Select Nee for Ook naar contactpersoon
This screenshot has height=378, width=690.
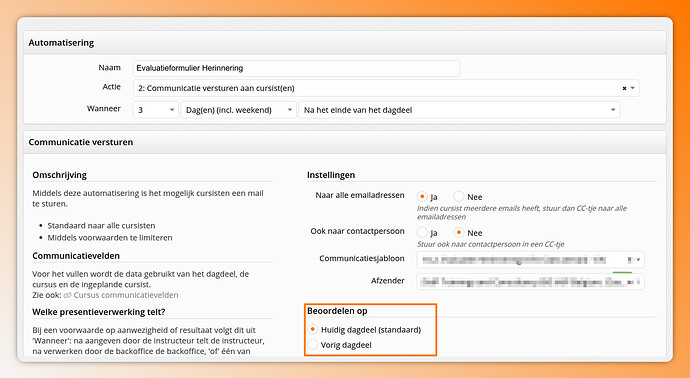pos(459,232)
